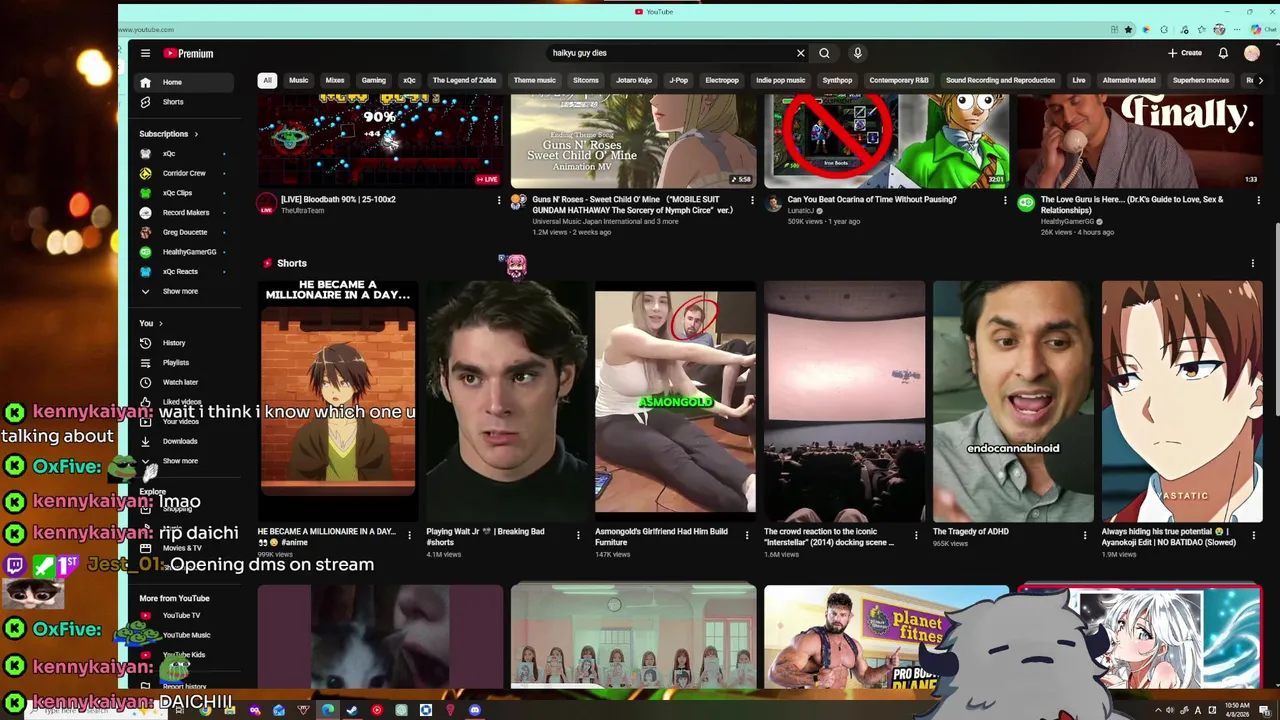Open The Love Guru video options menu
Image resolution: width=1280 pixels, height=720 pixels.
[1258, 200]
